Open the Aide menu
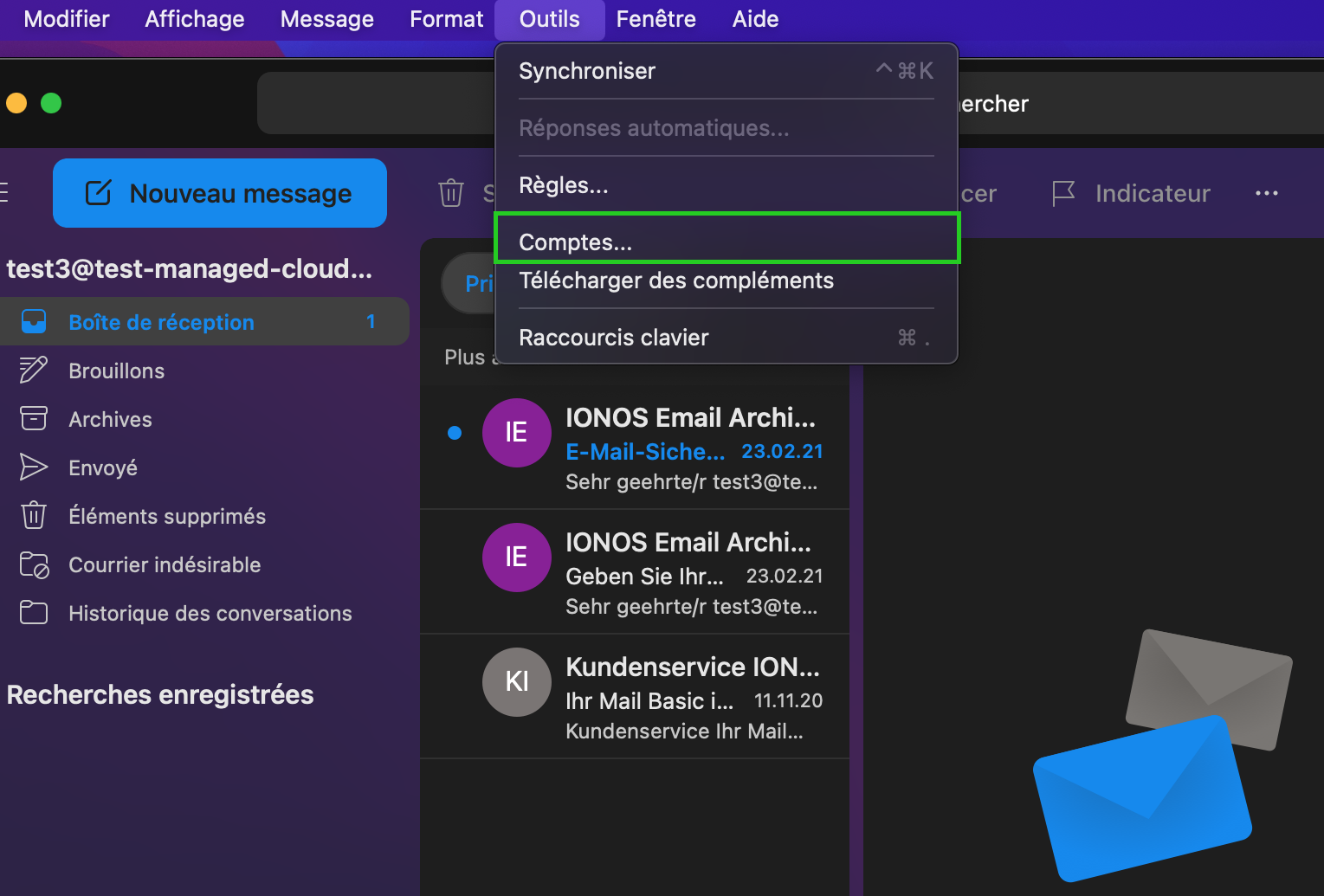 pos(756,19)
